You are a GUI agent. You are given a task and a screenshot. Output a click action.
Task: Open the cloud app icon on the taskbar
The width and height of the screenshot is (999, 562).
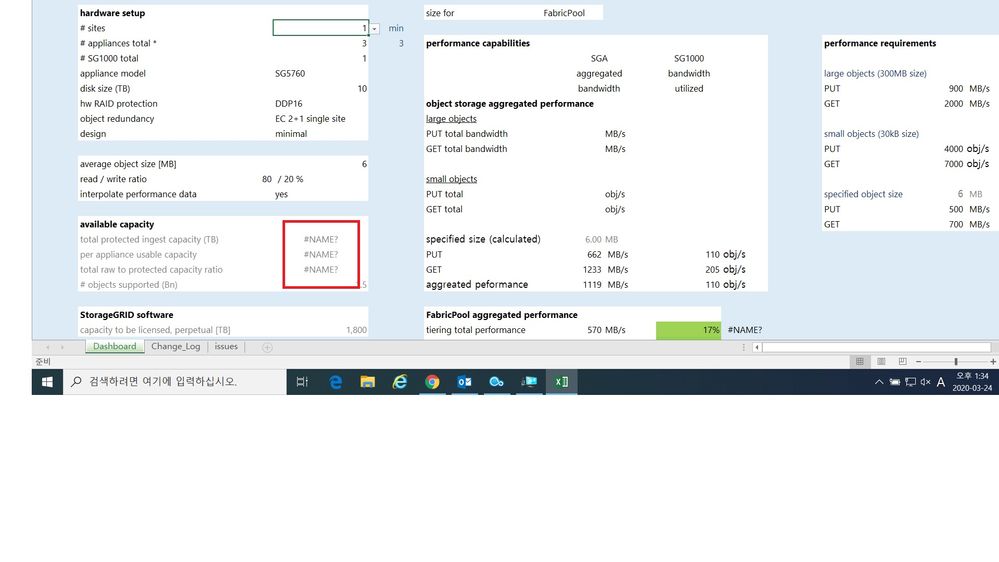click(496, 382)
